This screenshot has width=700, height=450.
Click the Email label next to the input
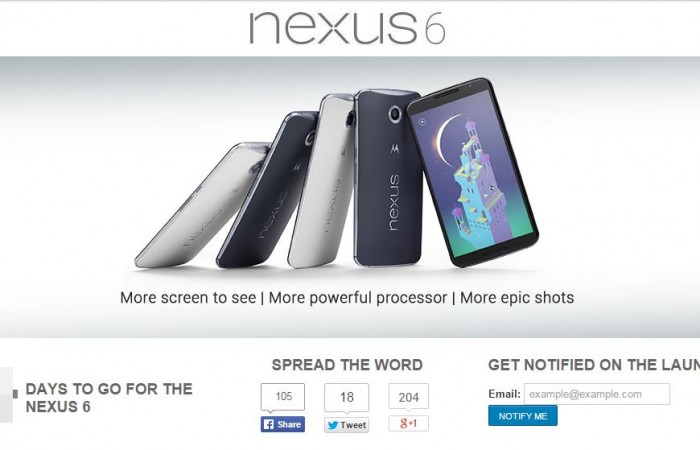pyautogui.click(x=504, y=394)
